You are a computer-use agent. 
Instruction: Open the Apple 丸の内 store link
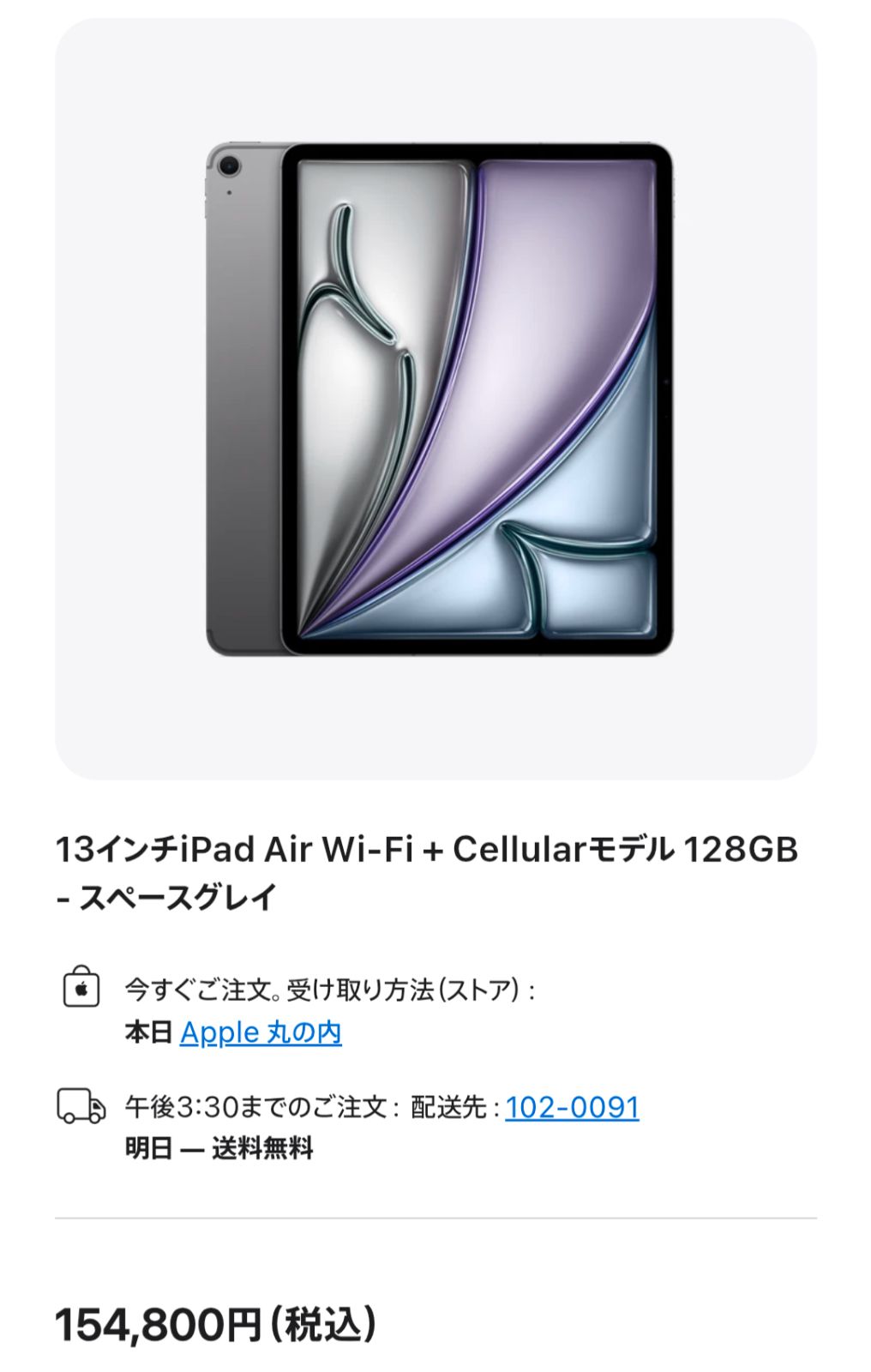(261, 1032)
